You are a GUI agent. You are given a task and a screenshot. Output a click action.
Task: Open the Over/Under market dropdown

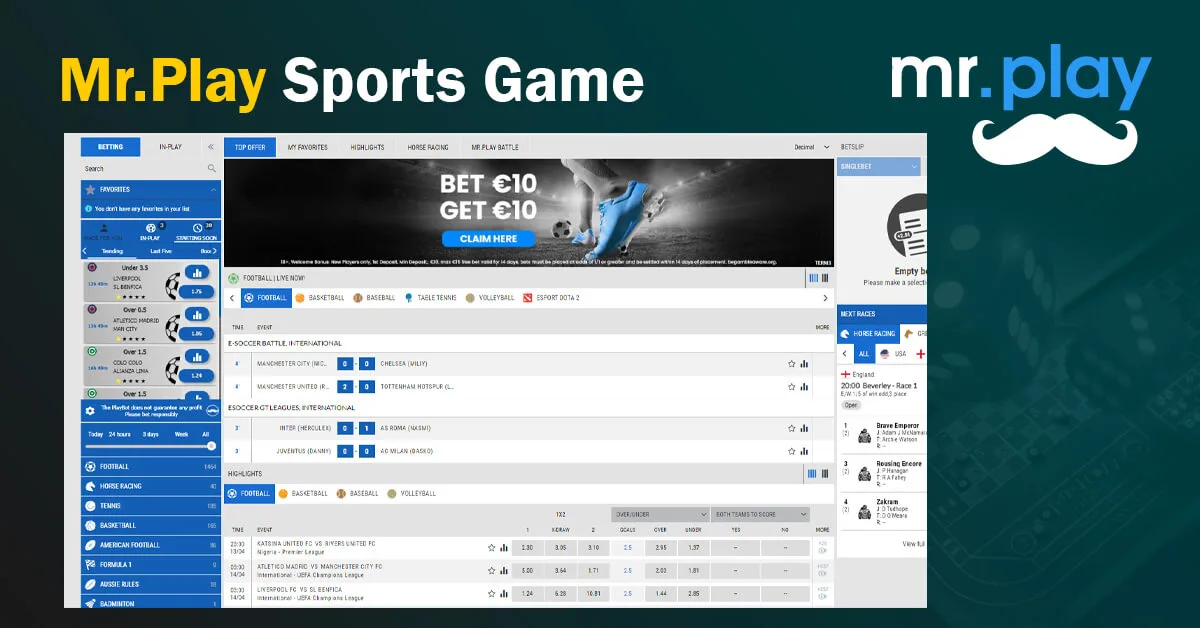coord(660,514)
